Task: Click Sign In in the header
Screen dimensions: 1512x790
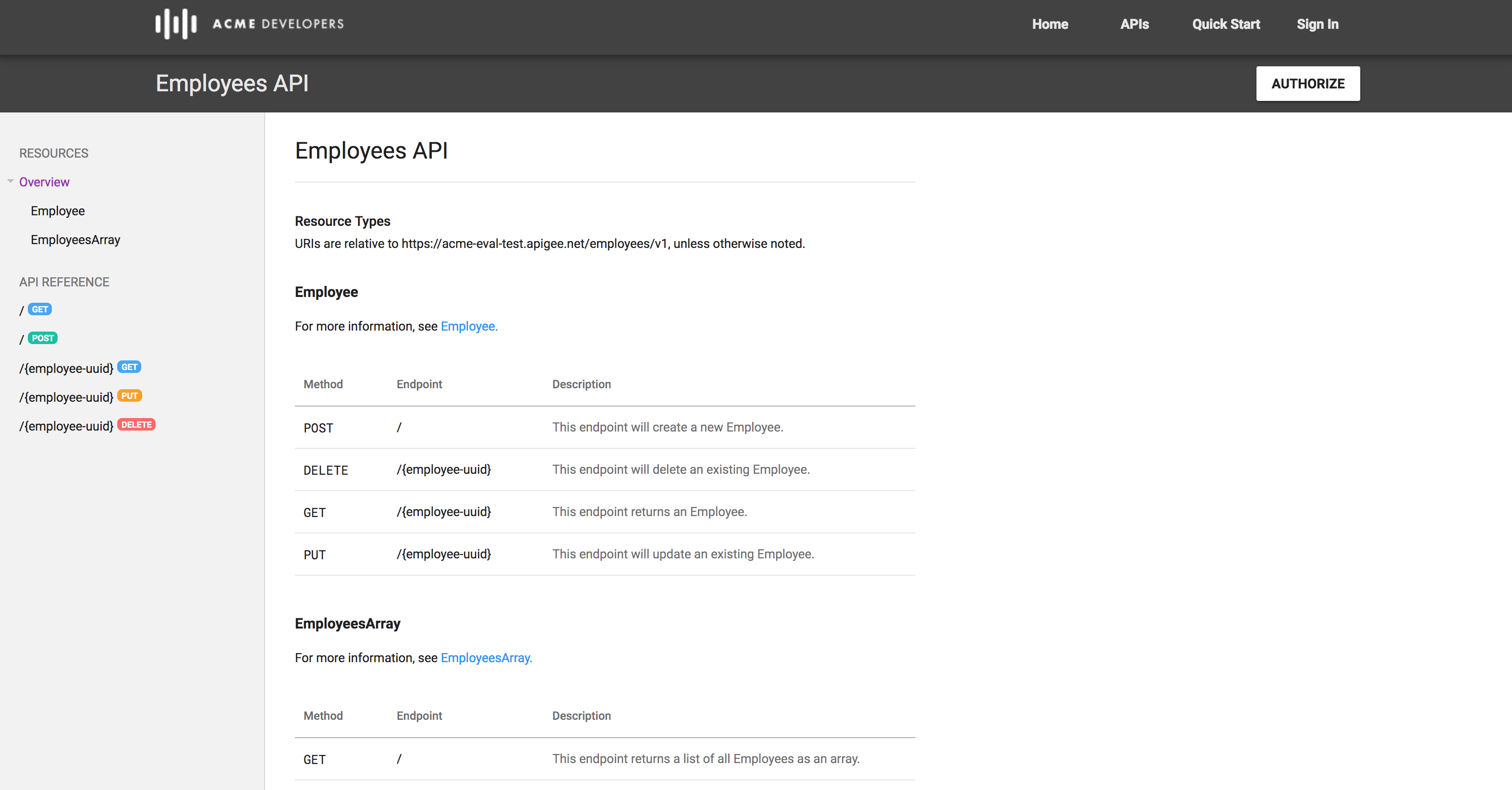Action: click(x=1317, y=24)
